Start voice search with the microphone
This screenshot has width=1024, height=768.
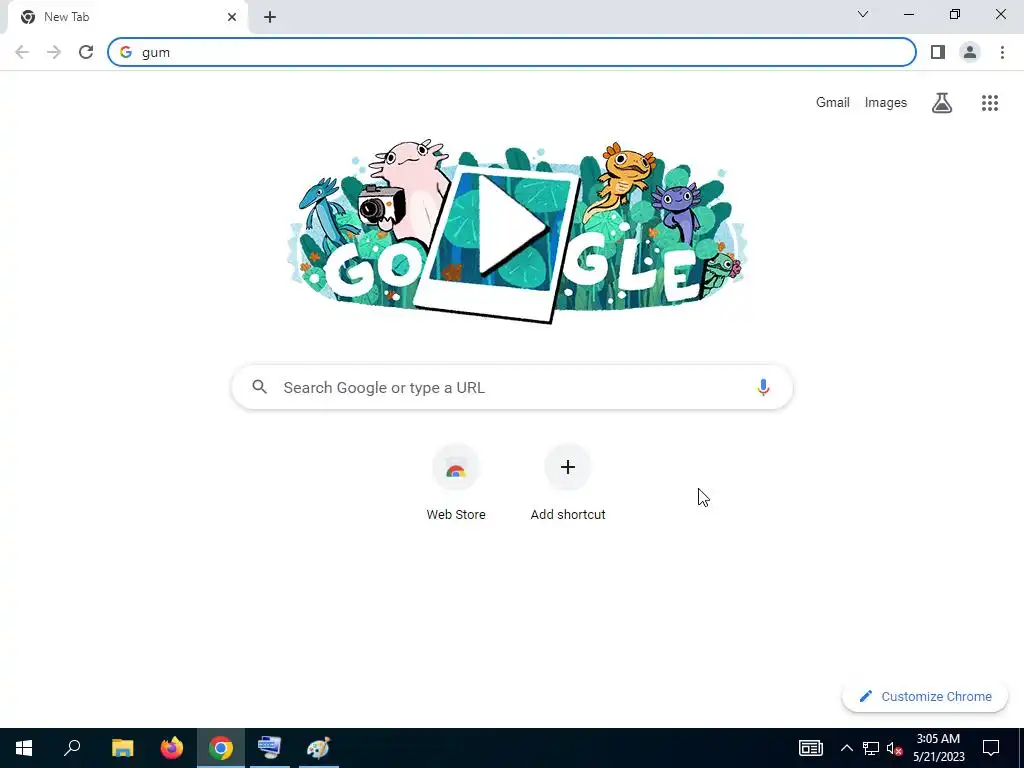[763, 387]
